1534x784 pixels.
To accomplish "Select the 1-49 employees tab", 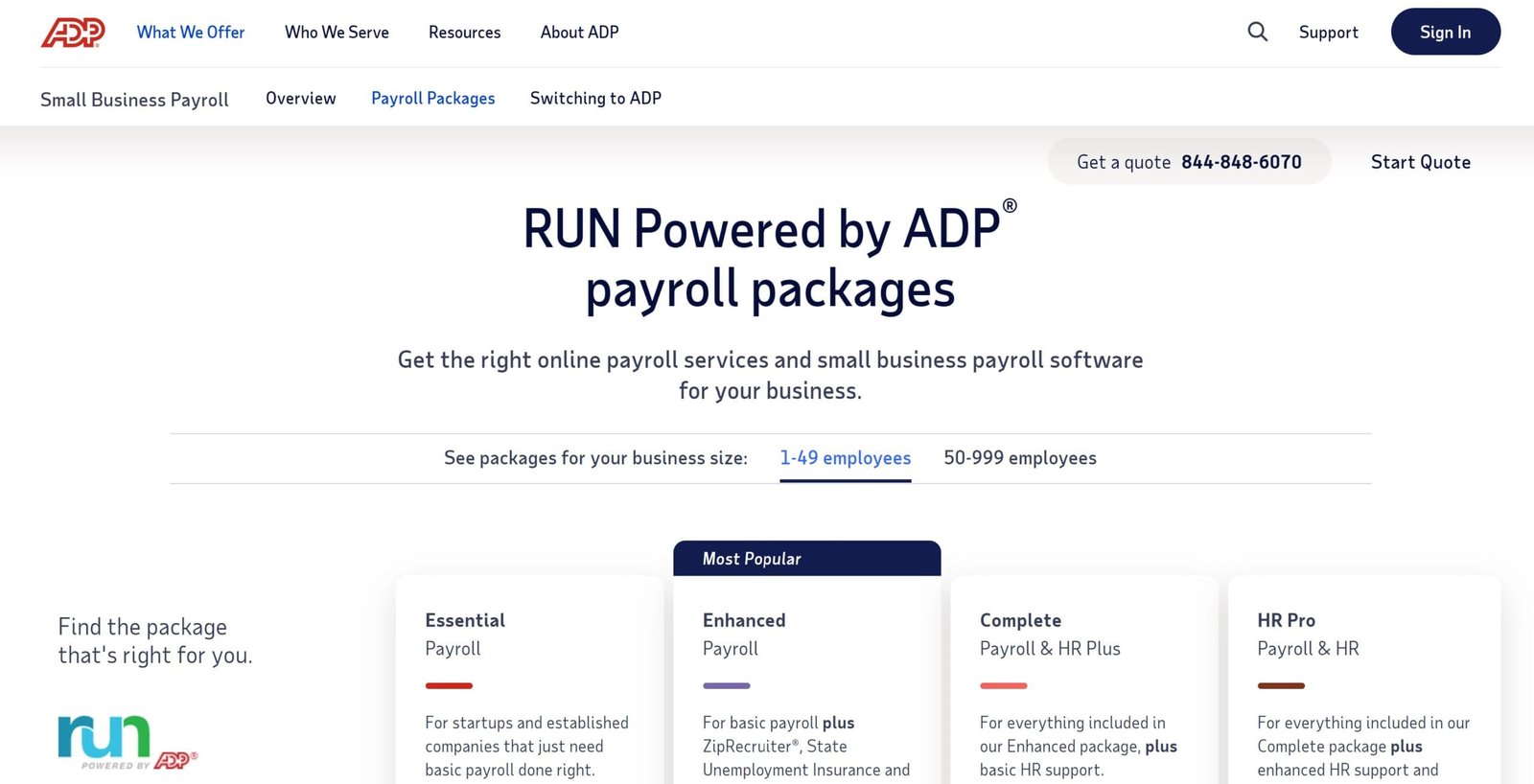I will [x=846, y=458].
